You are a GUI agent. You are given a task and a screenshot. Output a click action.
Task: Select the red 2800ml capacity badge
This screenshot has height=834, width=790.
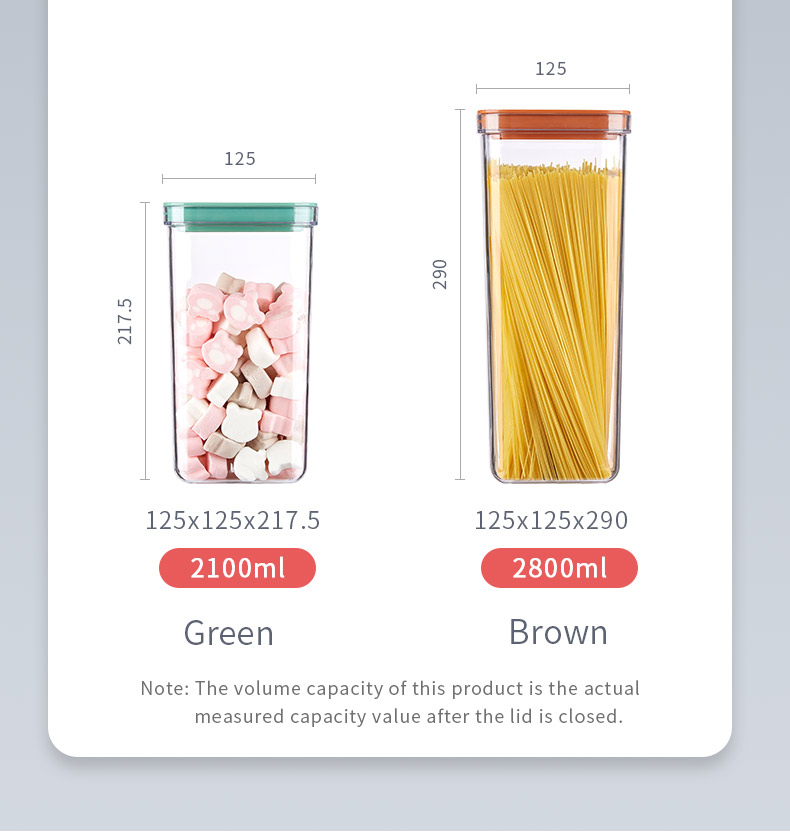[x=559, y=568]
